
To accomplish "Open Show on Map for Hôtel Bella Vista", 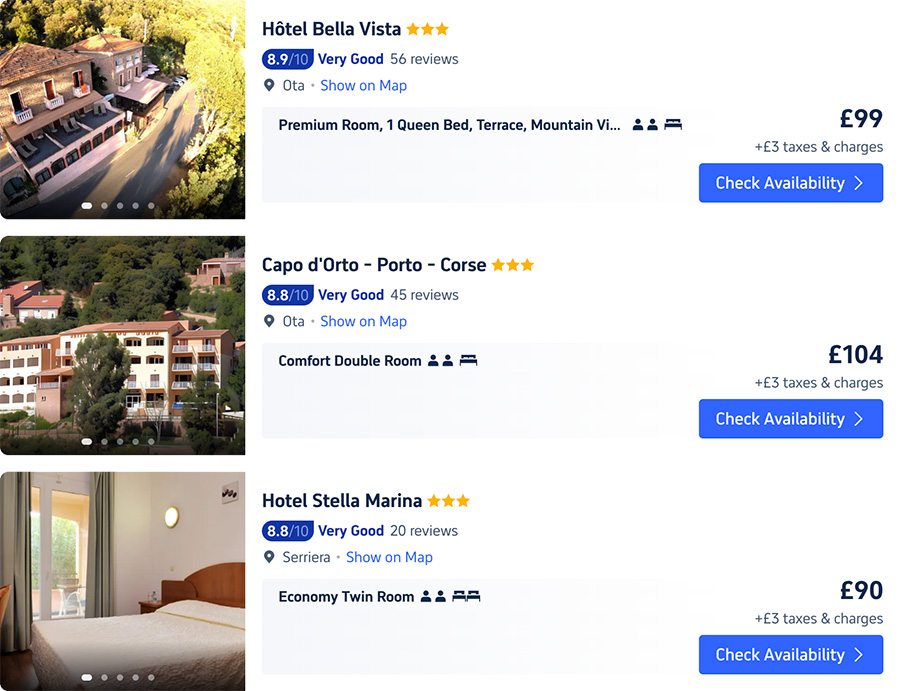I will [363, 85].
